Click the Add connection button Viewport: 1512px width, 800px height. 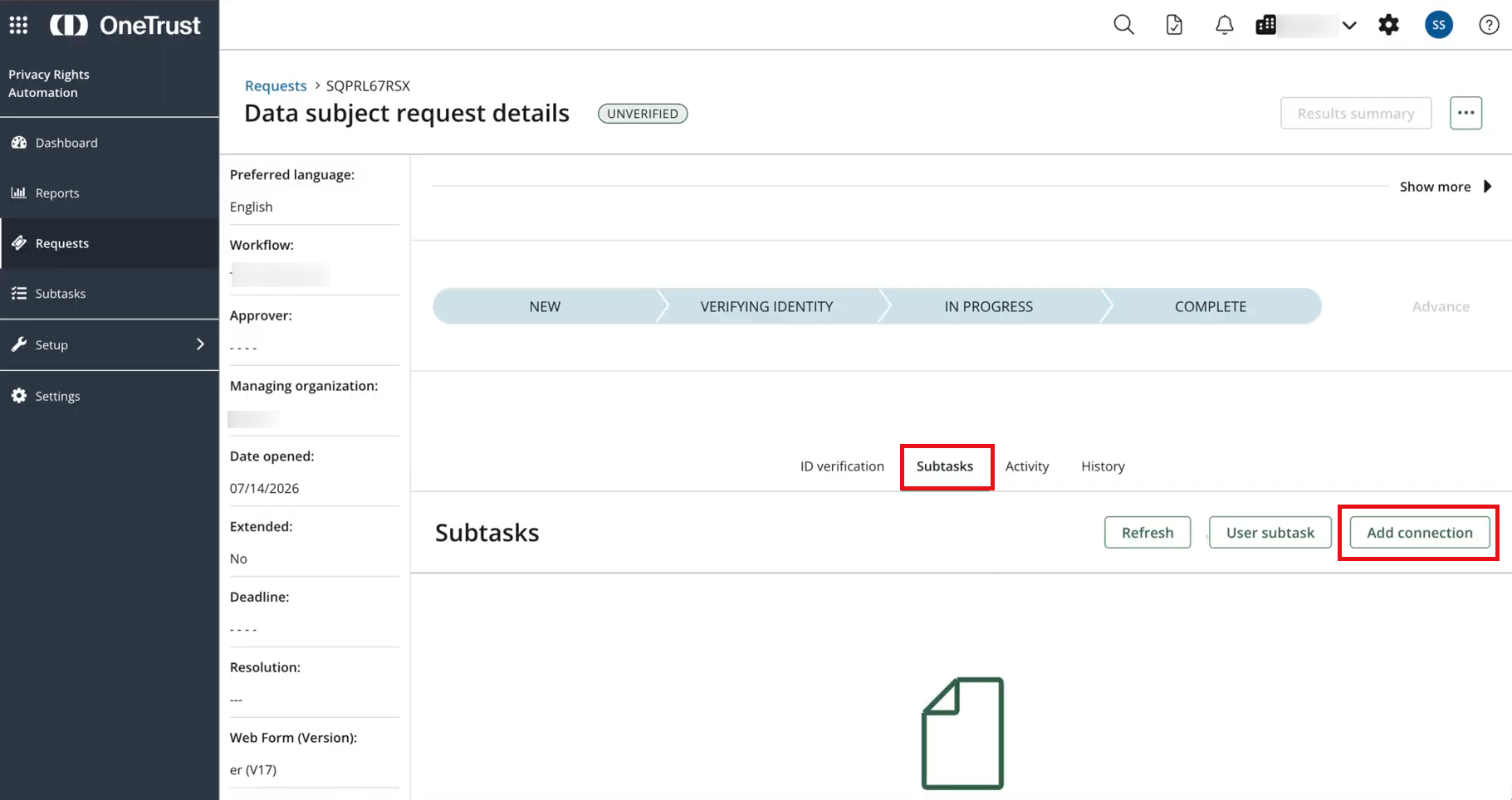[x=1420, y=533]
